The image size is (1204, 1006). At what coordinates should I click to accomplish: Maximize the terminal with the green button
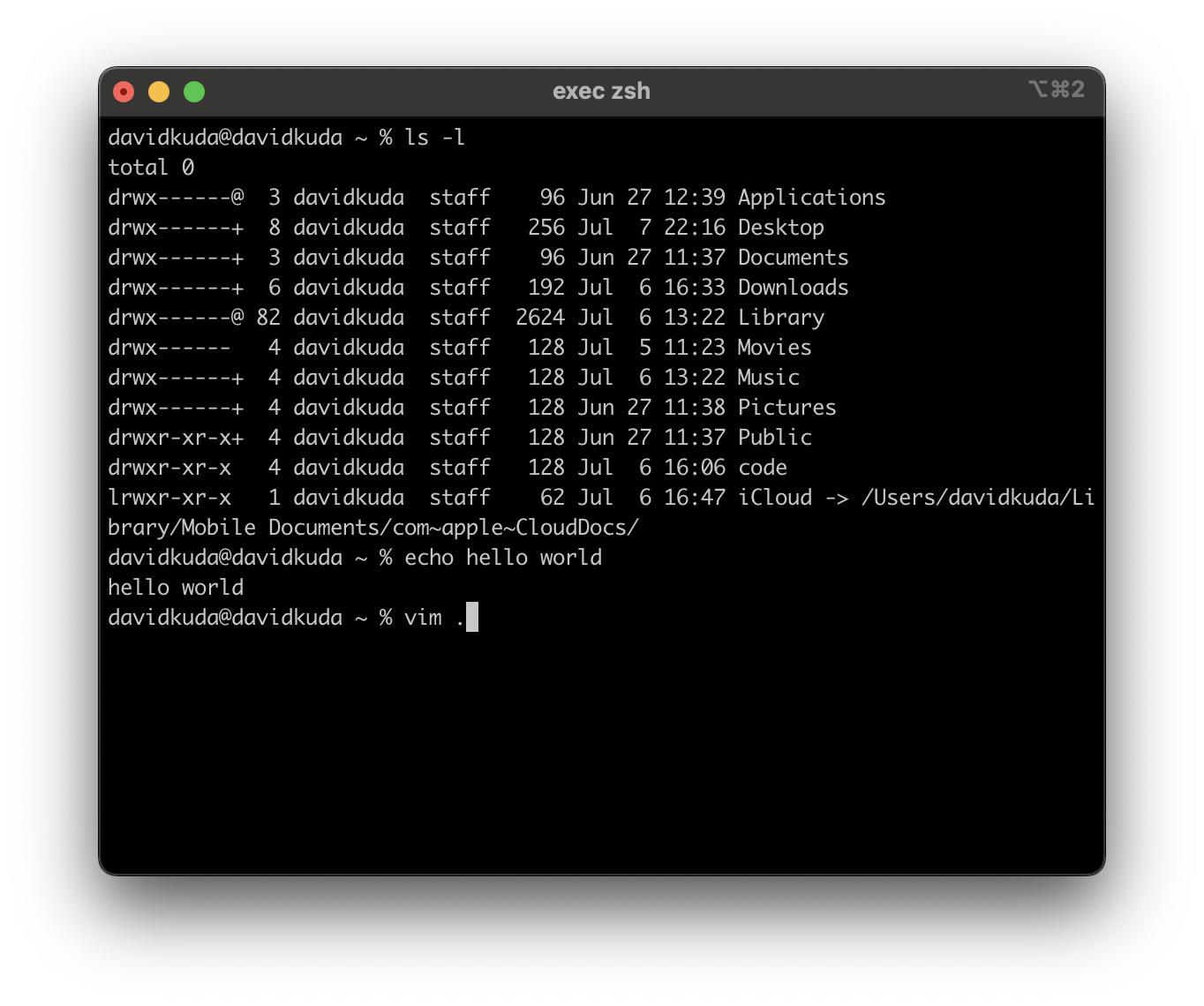(194, 92)
